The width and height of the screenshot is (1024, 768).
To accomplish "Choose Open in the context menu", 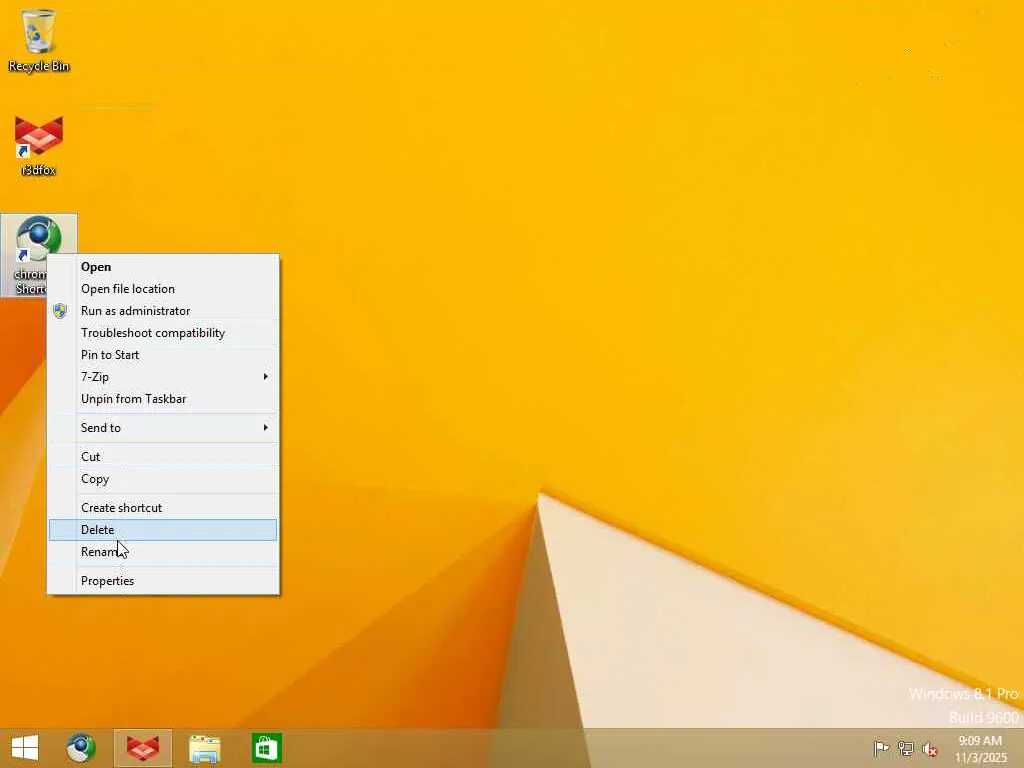I will click(x=163, y=266).
